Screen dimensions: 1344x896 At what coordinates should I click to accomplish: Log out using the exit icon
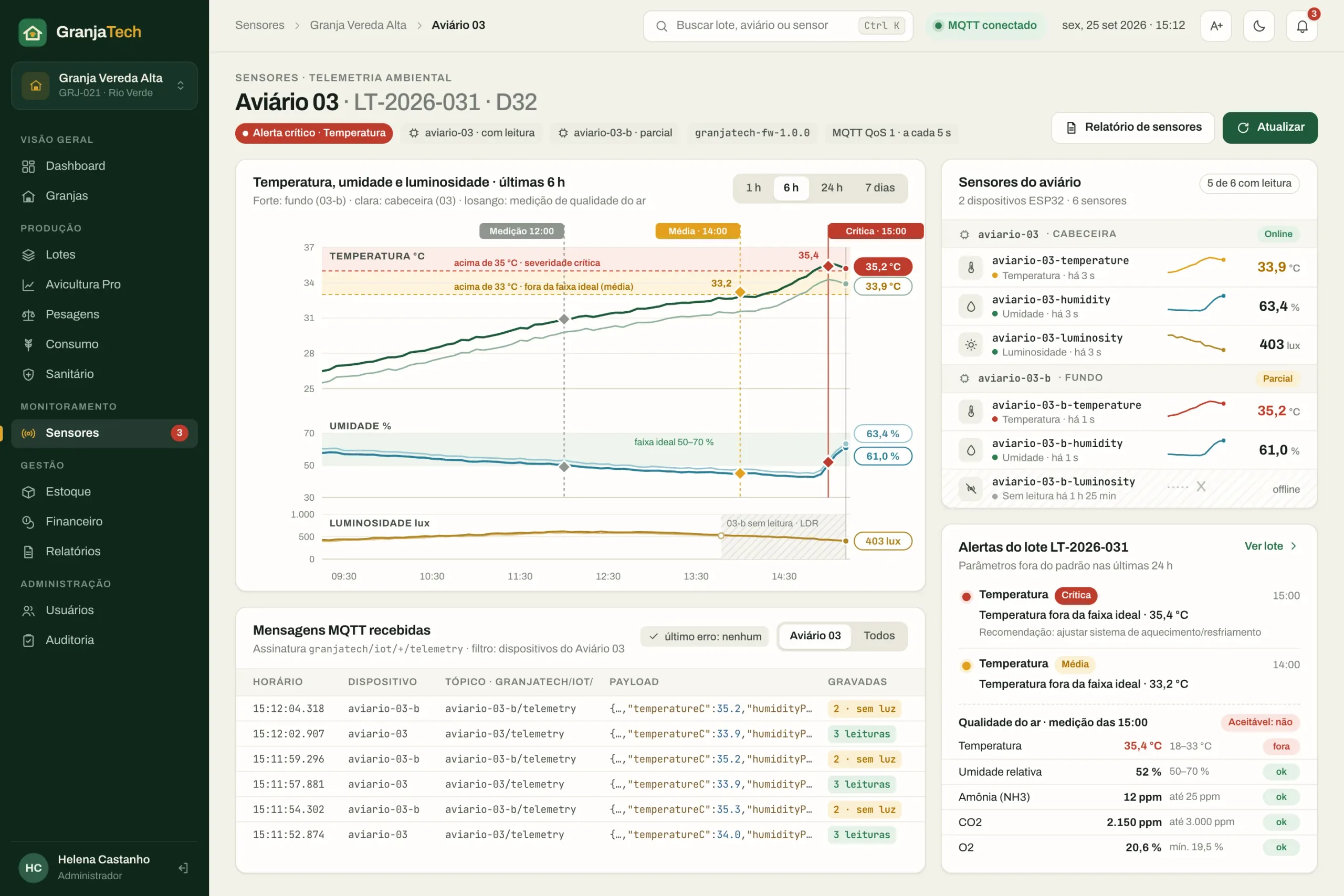click(183, 868)
